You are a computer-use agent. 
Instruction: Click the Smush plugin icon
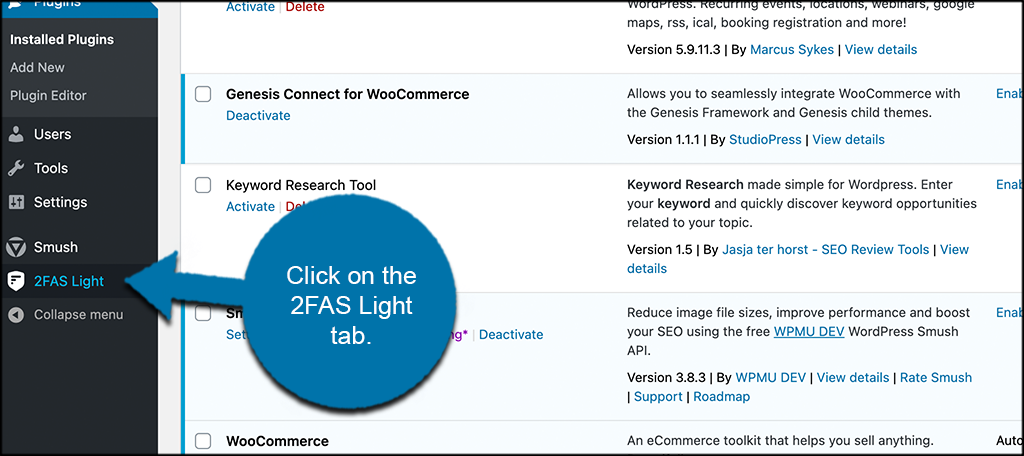tap(16, 247)
